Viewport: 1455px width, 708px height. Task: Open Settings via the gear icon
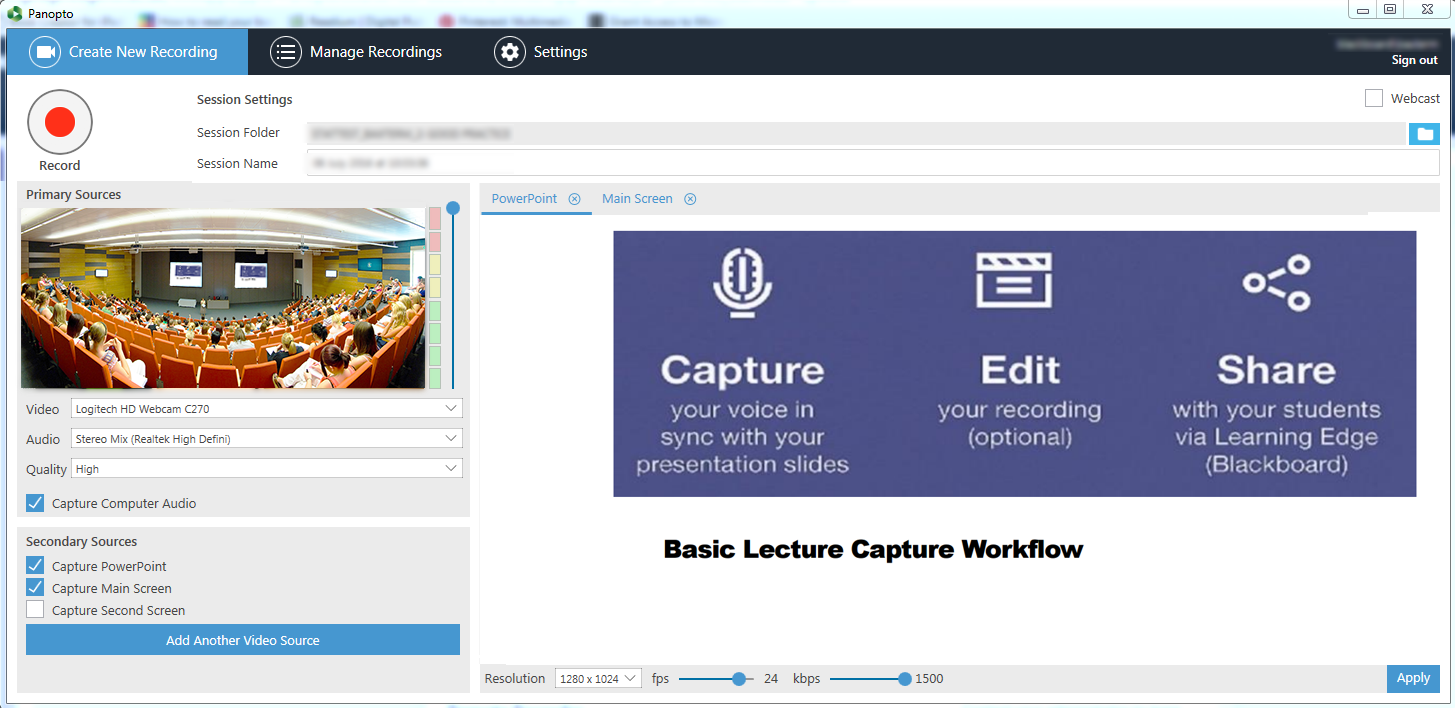point(510,52)
